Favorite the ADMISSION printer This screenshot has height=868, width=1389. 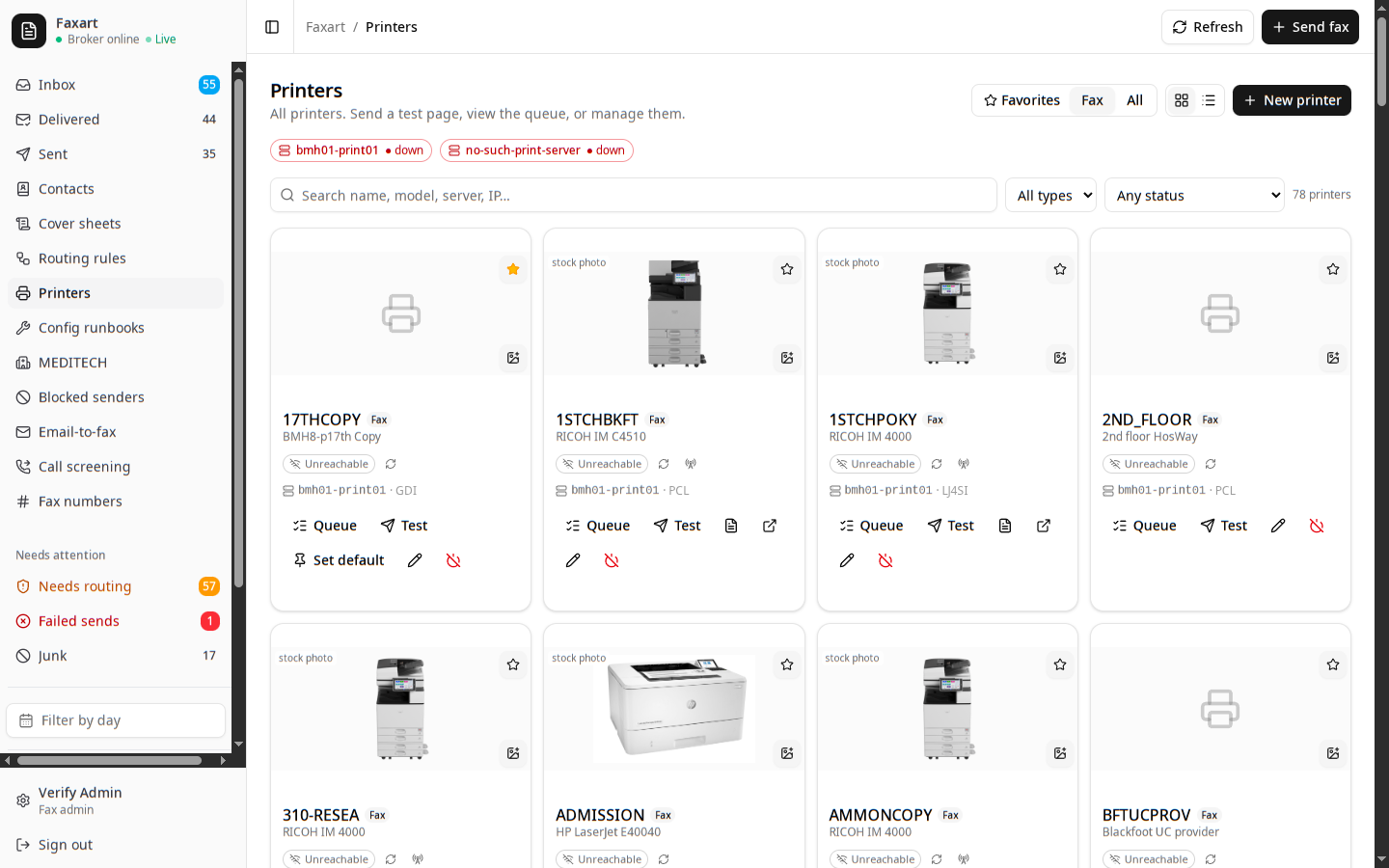point(787,665)
